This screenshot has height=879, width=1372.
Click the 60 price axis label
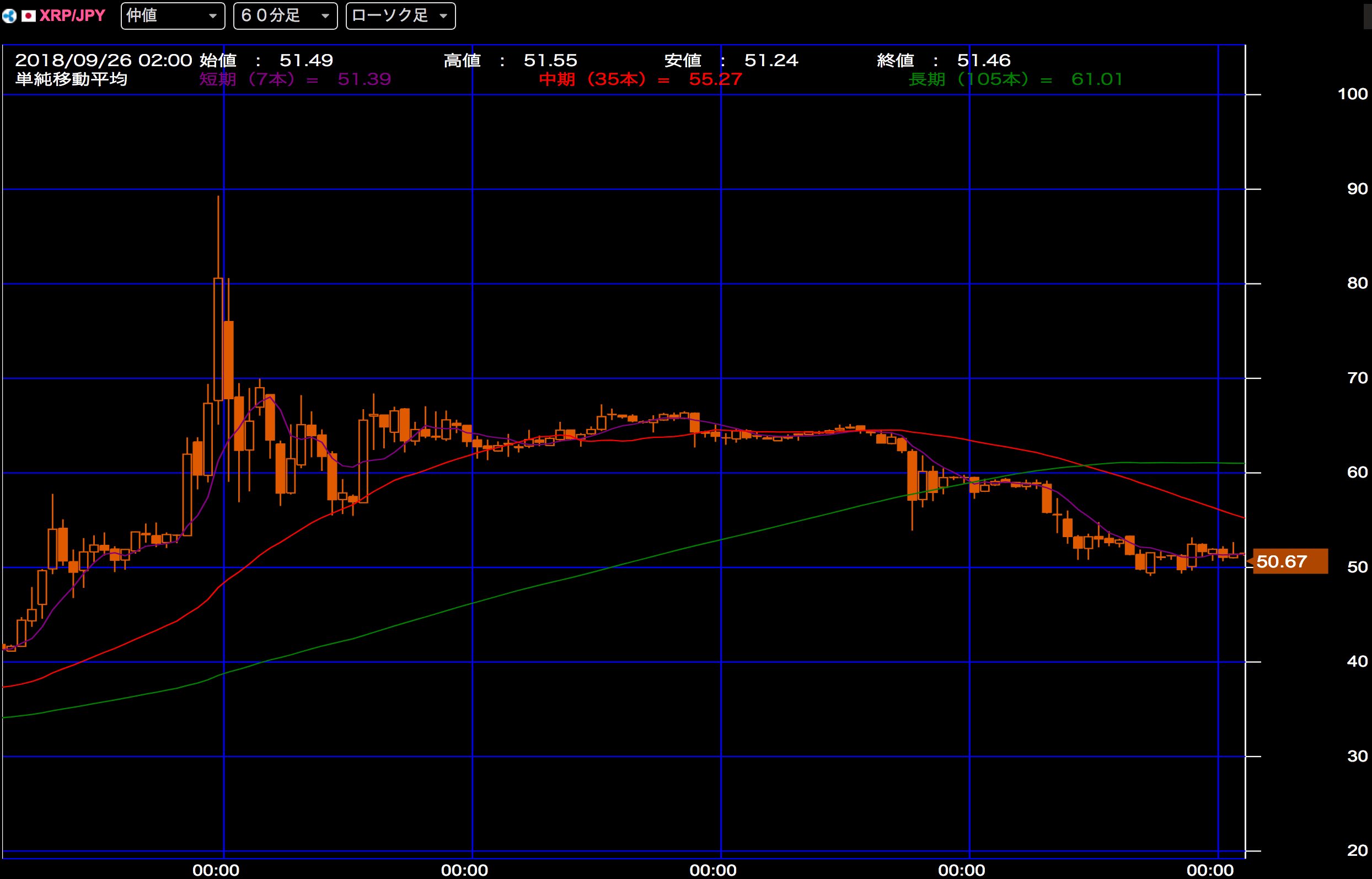point(1357,473)
